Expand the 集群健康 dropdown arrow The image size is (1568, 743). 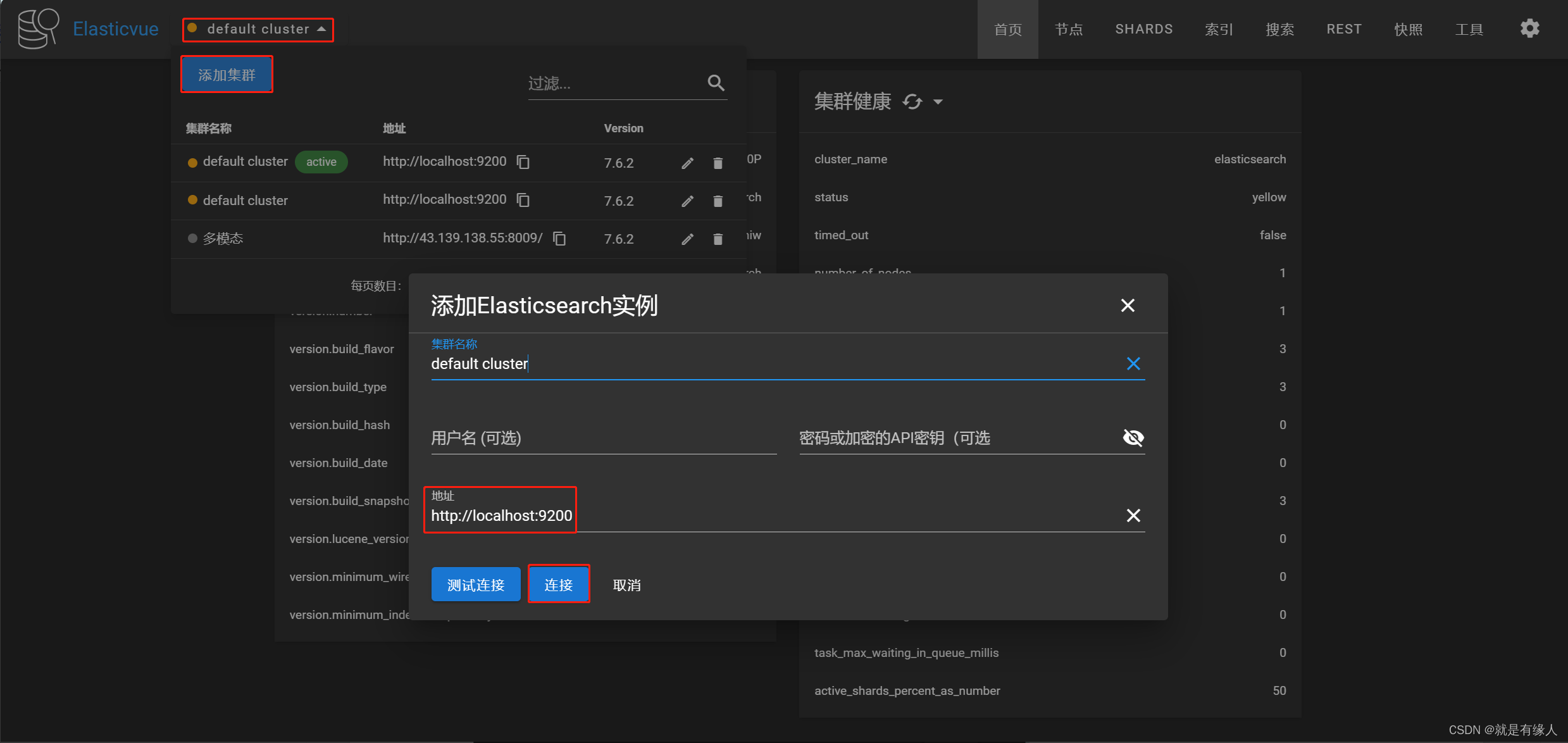pos(938,101)
